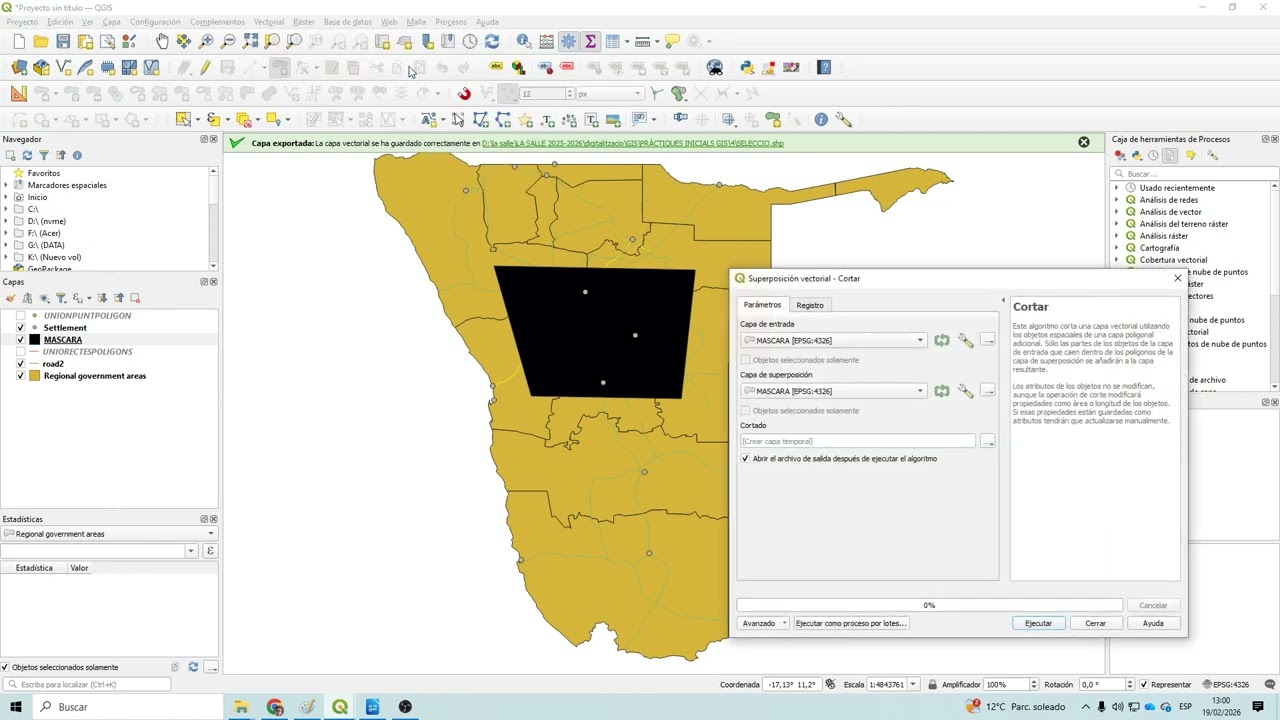Switch to the Registro tab
This screenshot has height=720, width=1280.
click(x=810, y=305)
